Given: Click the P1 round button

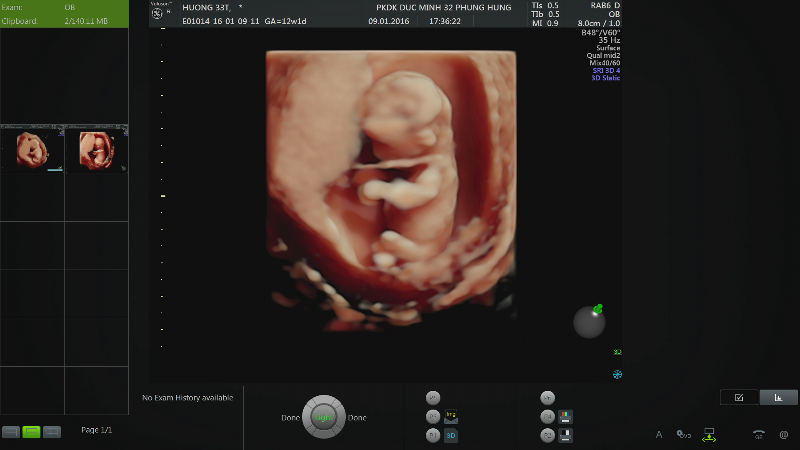Looking at the screenshot, I should (433, 435).
